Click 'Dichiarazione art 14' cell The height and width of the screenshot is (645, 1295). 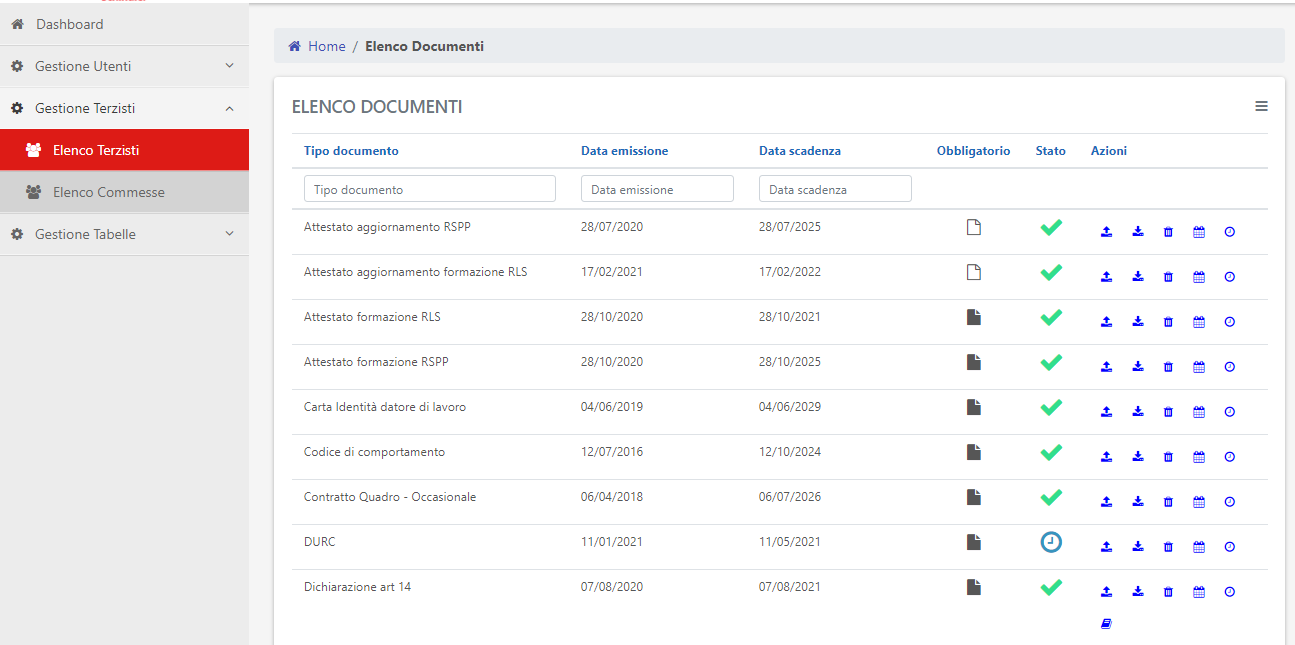(357, 587)
